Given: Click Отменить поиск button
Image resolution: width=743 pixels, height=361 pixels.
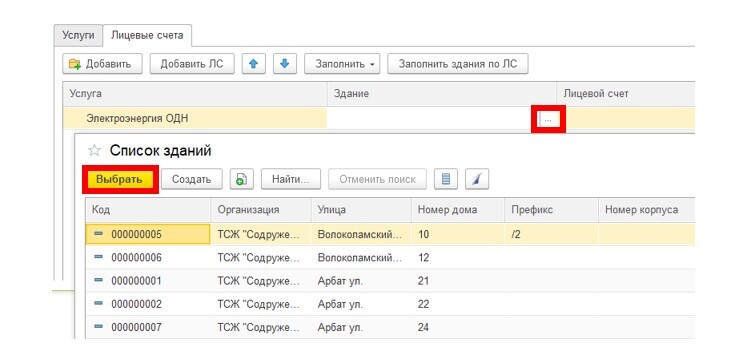Looking at the screenshot, I should point(378,180).
